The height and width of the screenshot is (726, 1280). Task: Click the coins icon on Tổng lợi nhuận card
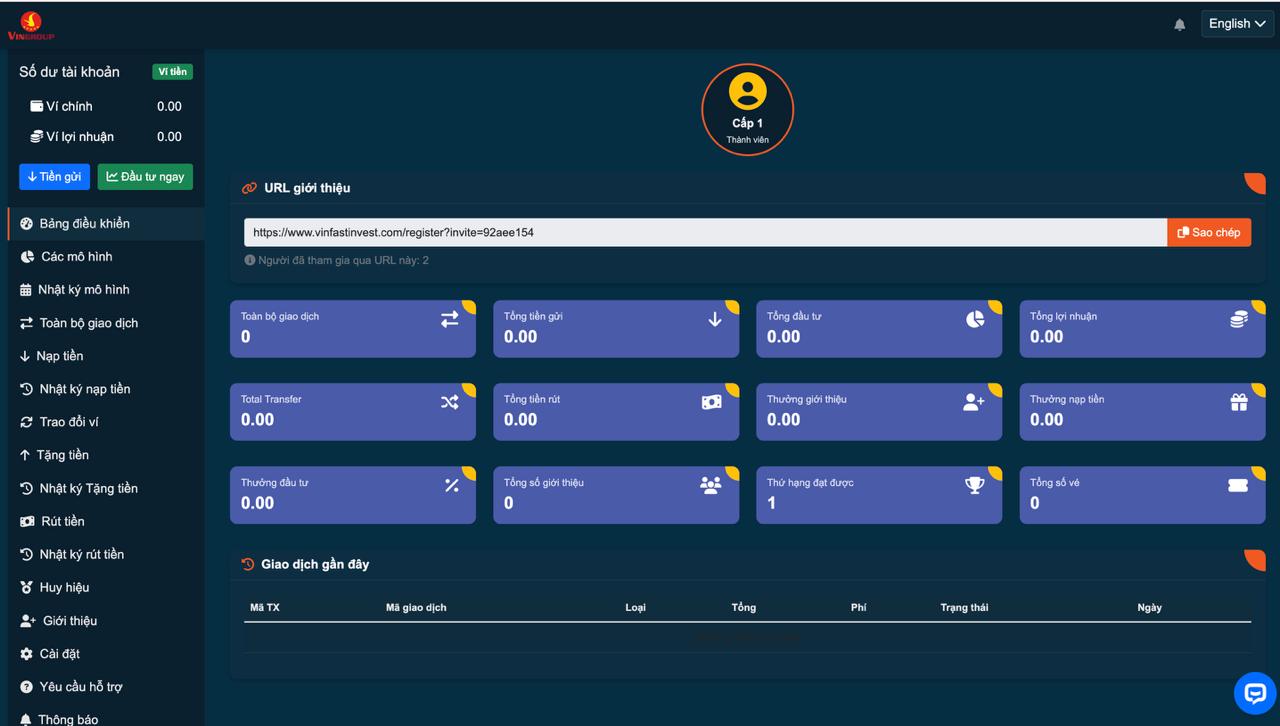(1238, 319)
